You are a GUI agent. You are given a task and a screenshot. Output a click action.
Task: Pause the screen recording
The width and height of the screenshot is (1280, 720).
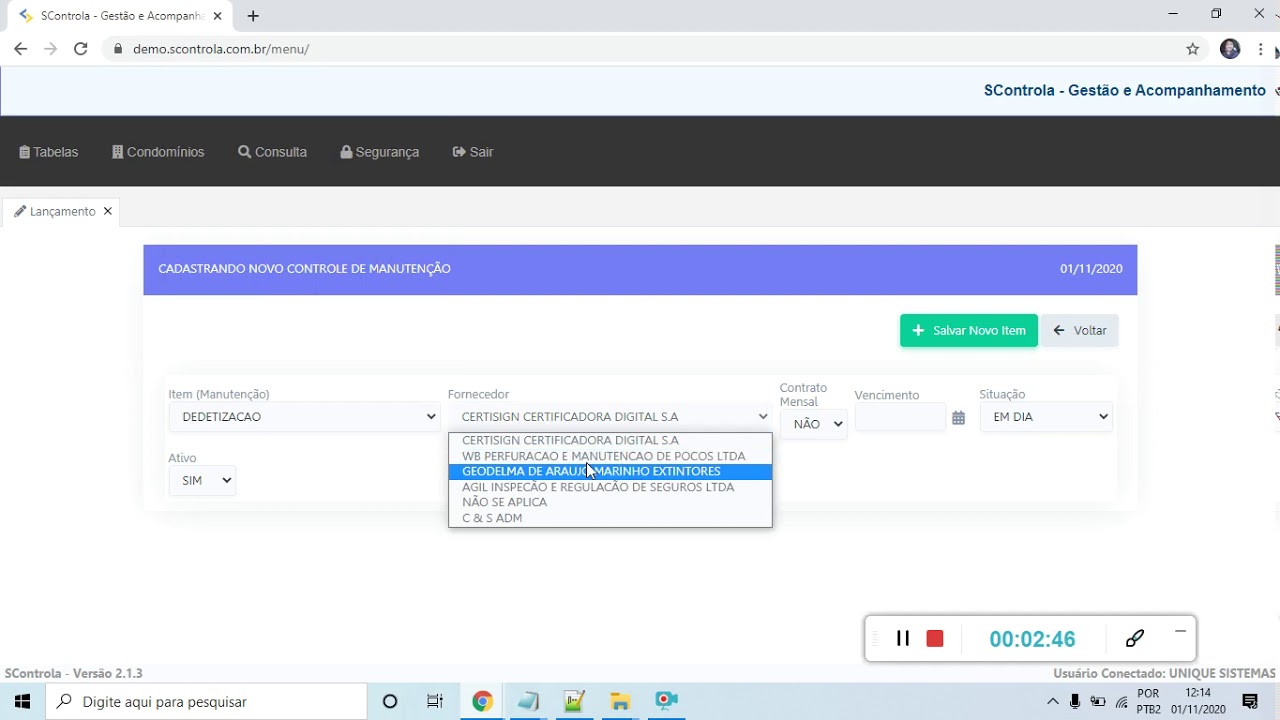tap(903, 638)
